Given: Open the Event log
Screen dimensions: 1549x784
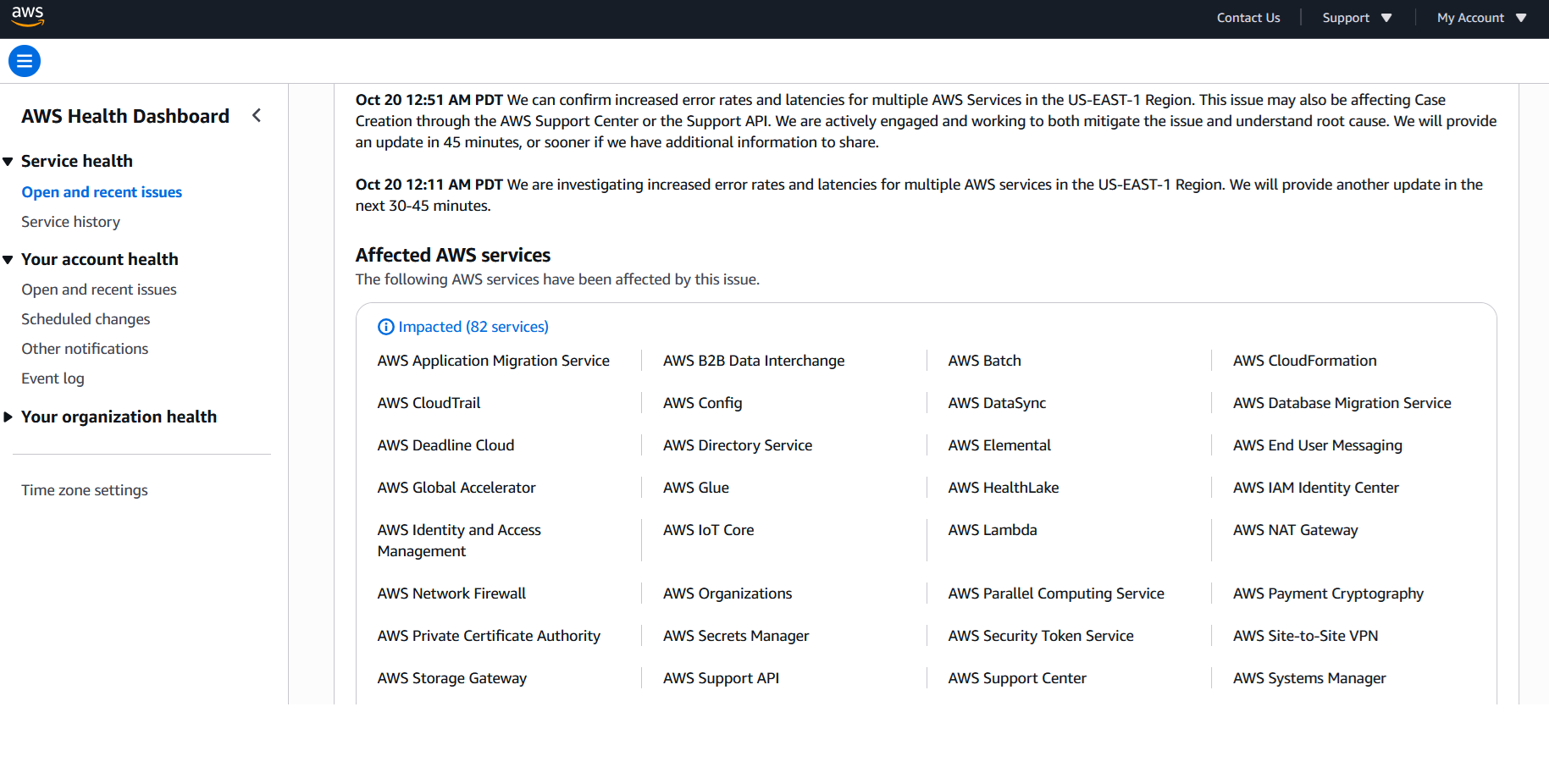Looking at the screenshot, I should [x=53, y=378].
